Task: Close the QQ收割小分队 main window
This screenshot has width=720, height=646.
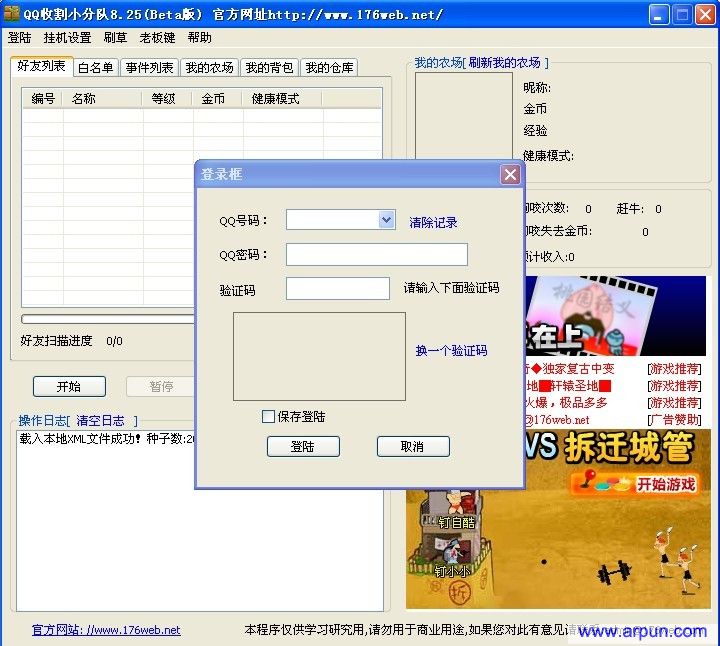Action: click(x=705, y=15)
